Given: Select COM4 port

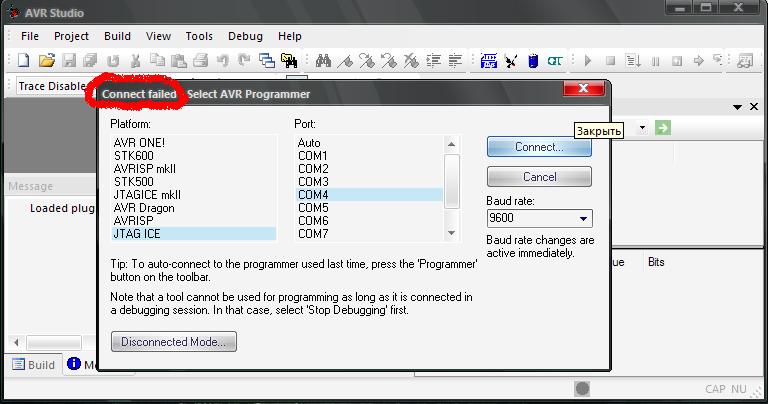Looking at the screenshot, I should tap(369, 195).
